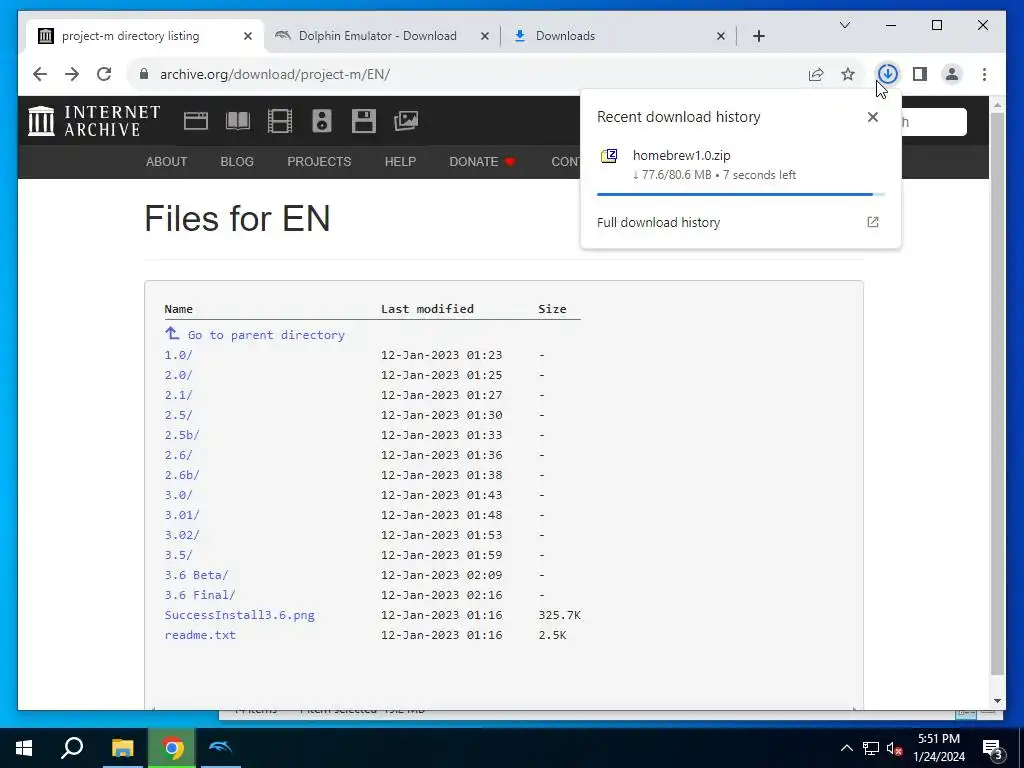Click the muted volume tray icon
Screen dimensions: 1024x768
click(895, 748)
